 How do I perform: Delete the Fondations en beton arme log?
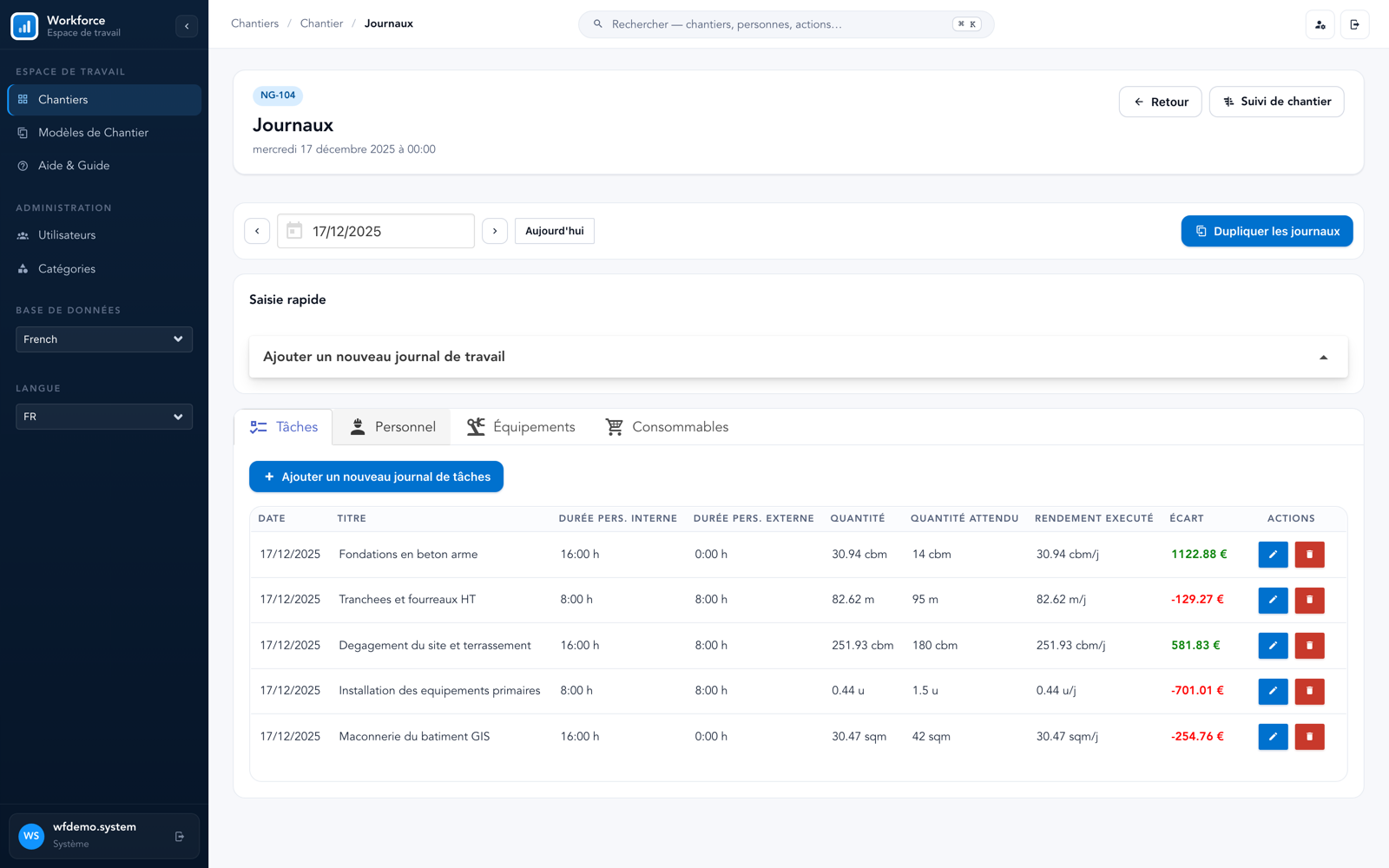point(1309,555)
